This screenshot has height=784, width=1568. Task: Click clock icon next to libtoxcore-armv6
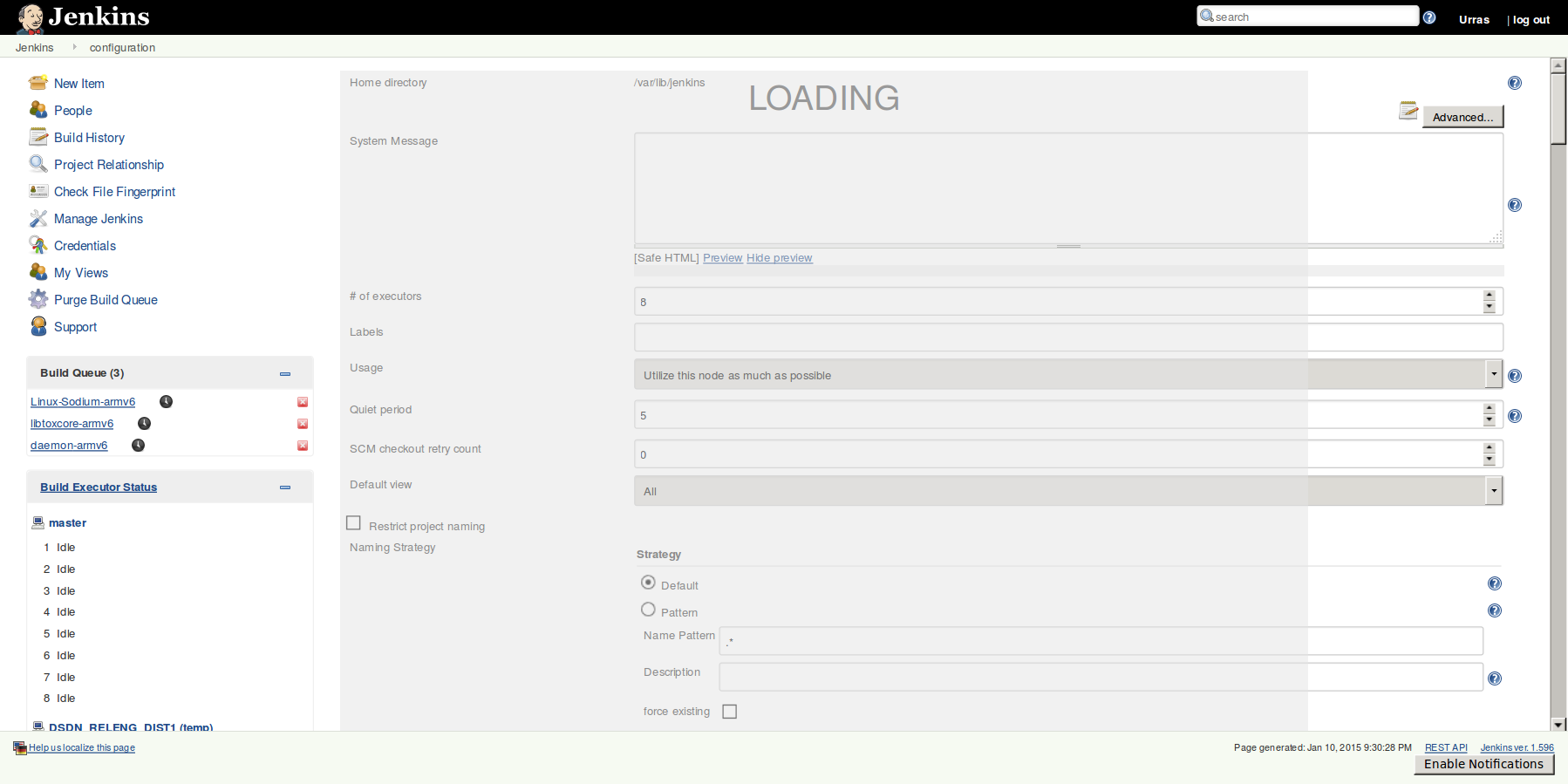[x=144, y=423]
